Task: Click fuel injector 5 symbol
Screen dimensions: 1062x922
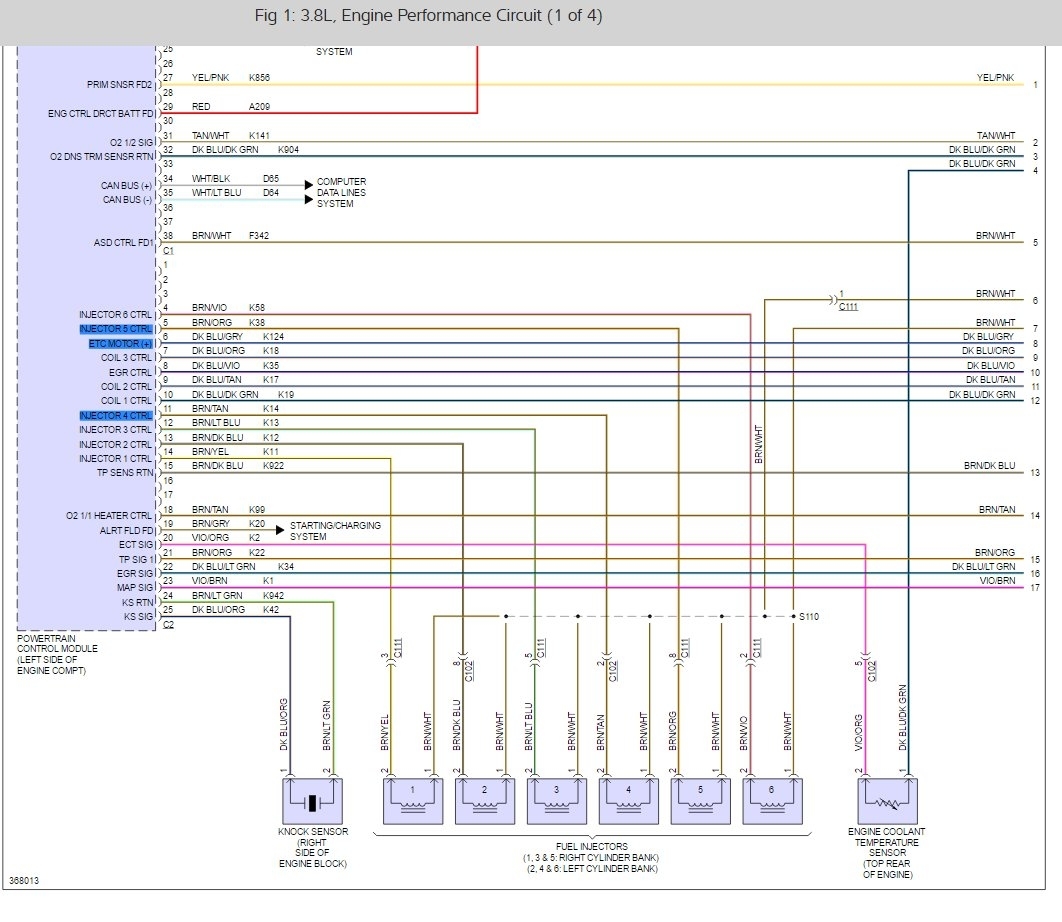Action: click(700, 799)
